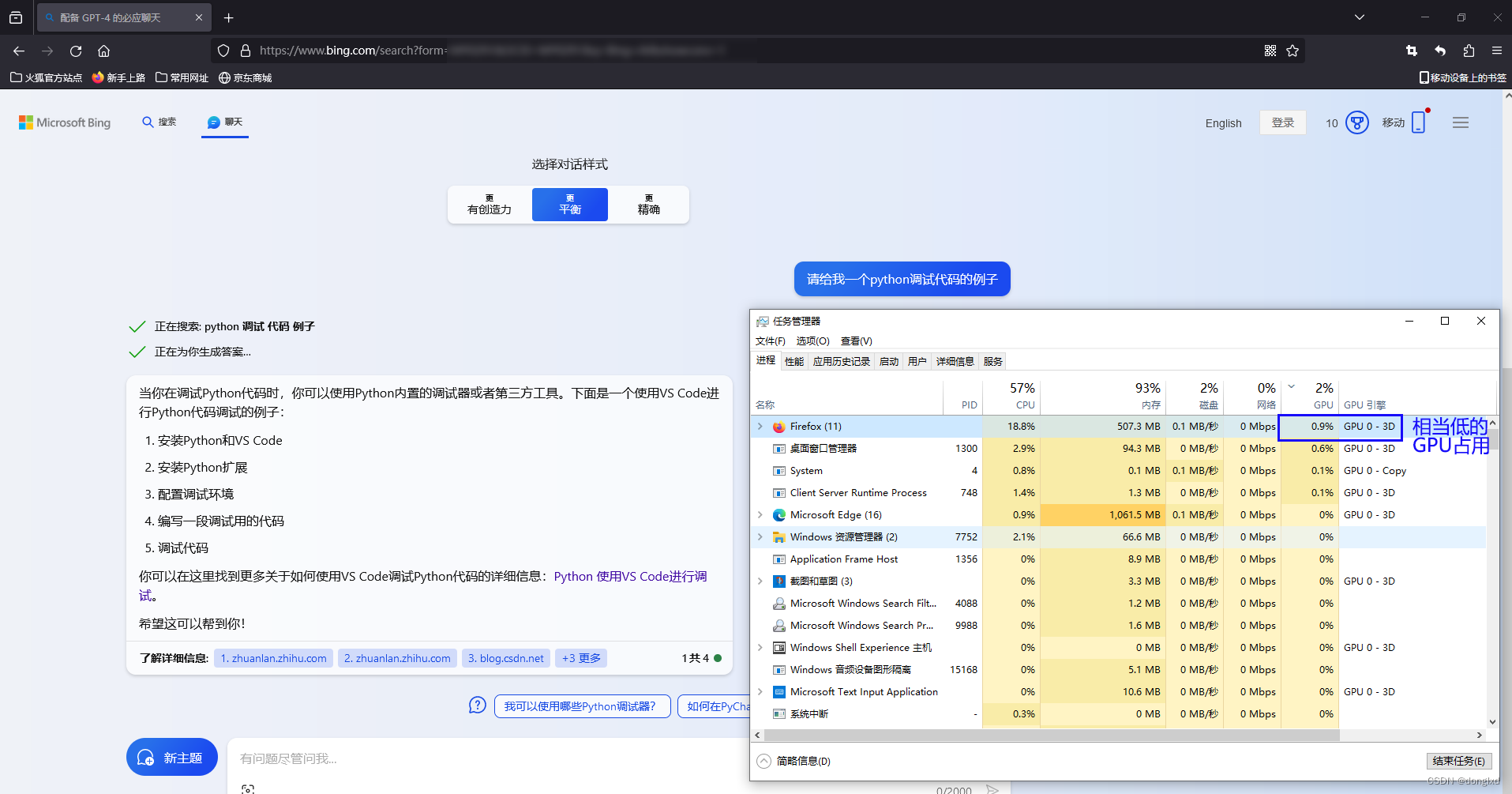
Task: Switch to 启动 tab in Task Manager
Action: point(889,362)
